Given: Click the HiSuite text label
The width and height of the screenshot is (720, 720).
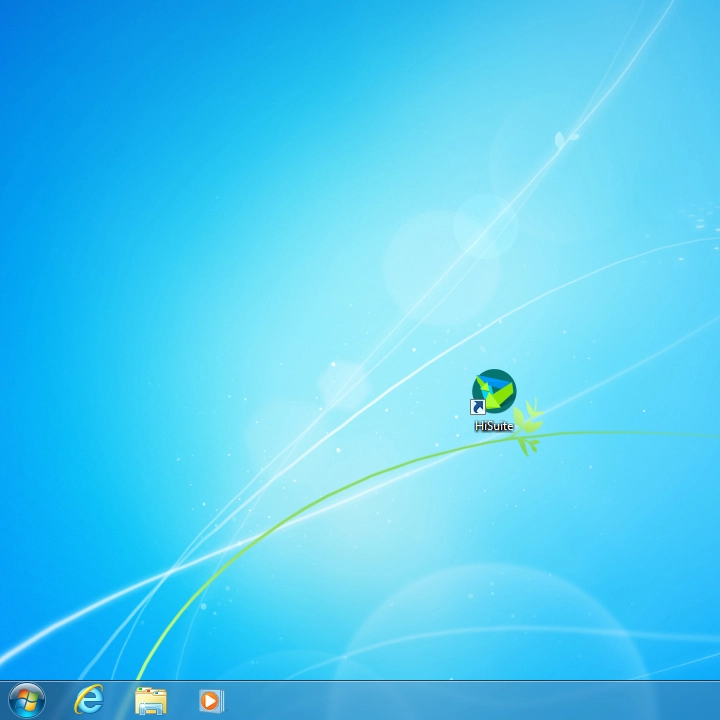Looking at the screenshot, I should pyautogui.click(x=494, y=426).
